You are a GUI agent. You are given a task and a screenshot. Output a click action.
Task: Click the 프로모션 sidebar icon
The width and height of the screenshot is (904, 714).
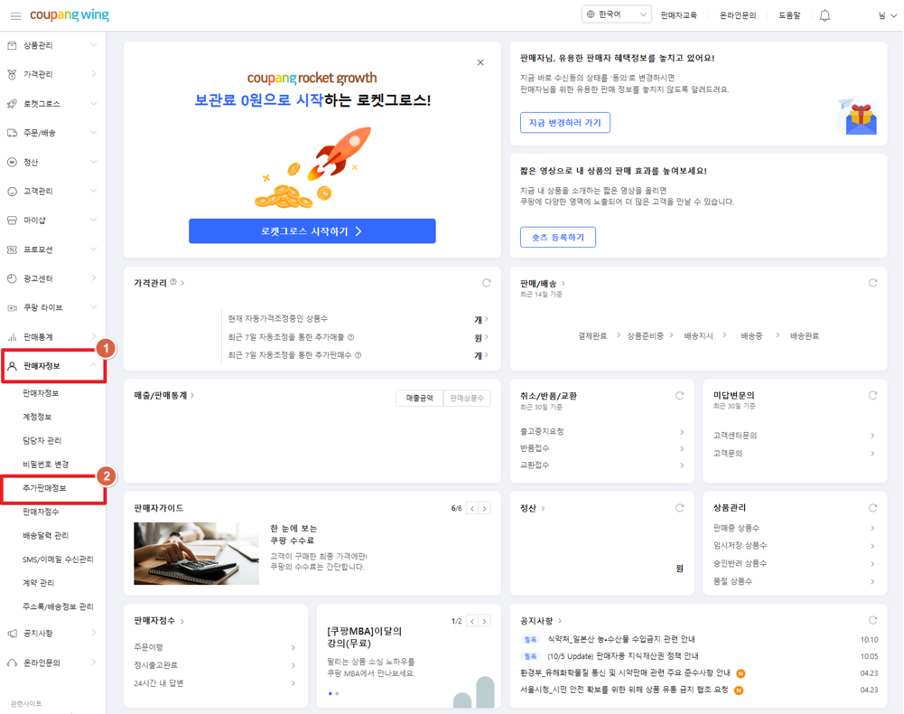click(12, 250)
